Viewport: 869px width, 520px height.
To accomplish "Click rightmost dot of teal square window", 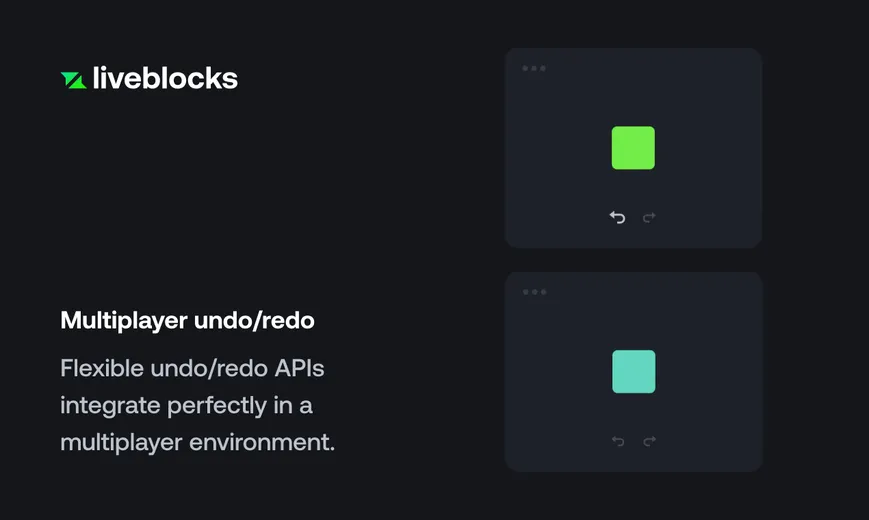I will [x=544, y=292].
